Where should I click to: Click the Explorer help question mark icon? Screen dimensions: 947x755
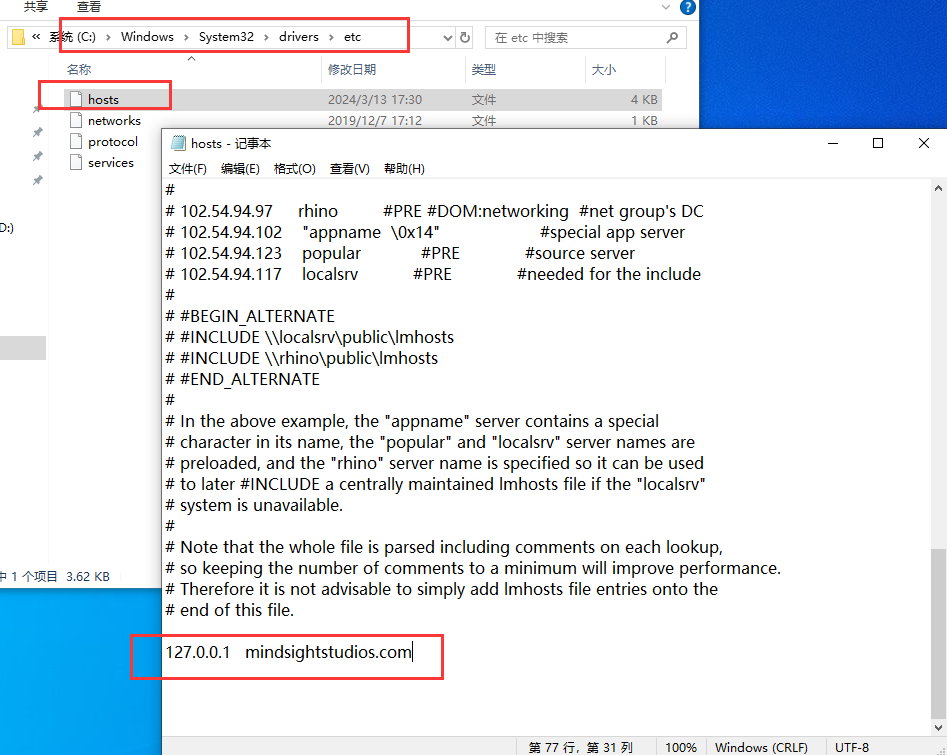[x=687, y=7]
